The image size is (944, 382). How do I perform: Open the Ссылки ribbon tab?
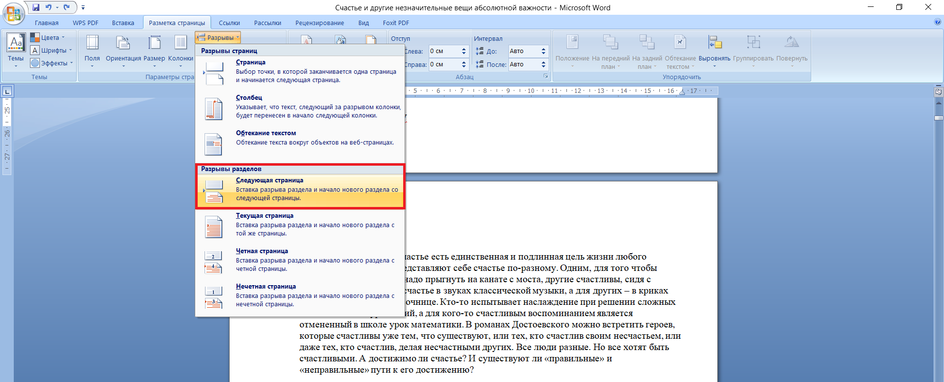(x=229, y=23)
